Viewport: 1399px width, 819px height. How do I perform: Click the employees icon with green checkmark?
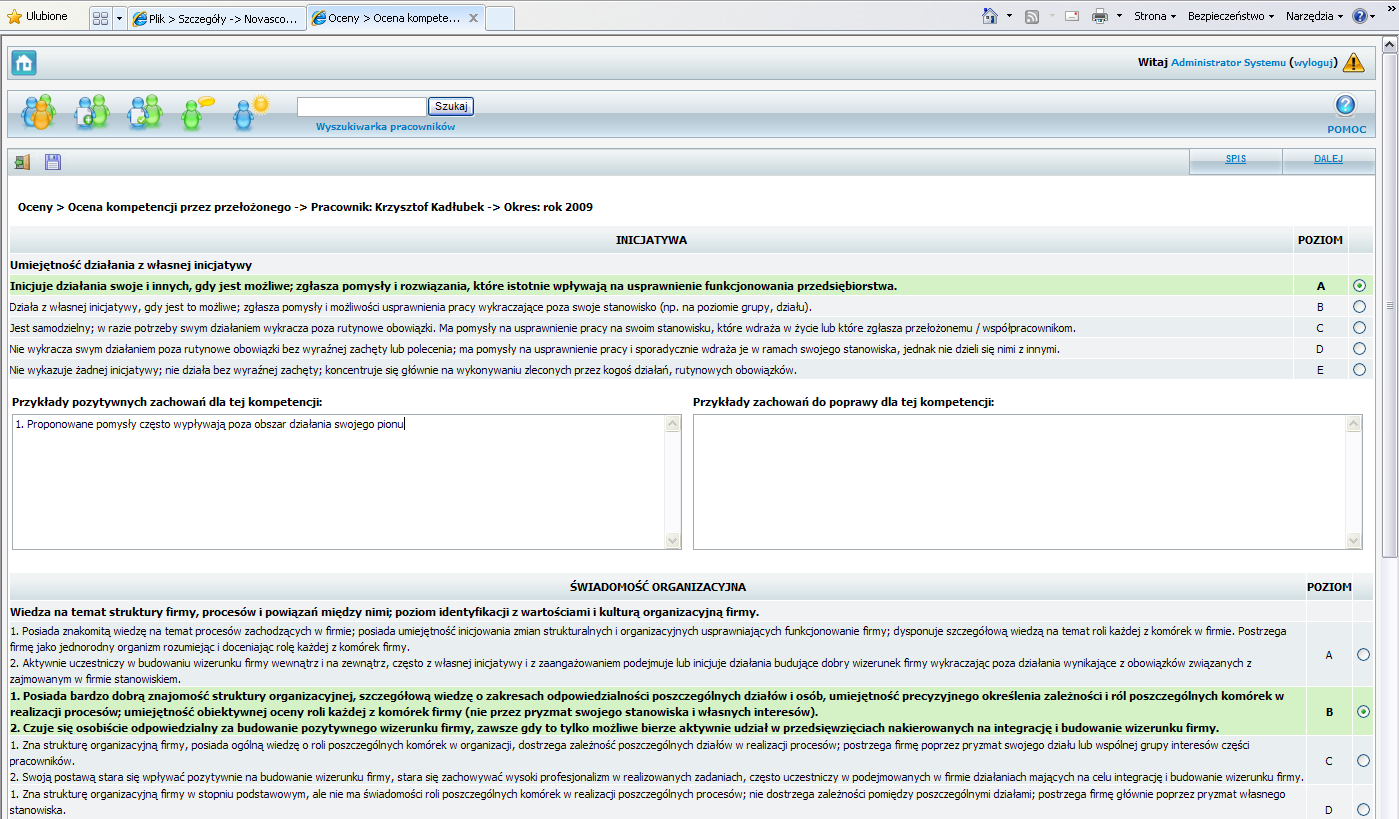point(144,111)
